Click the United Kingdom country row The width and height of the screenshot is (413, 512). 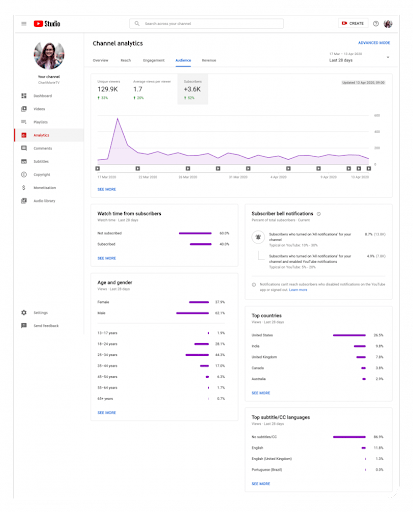tap(317, 357)
